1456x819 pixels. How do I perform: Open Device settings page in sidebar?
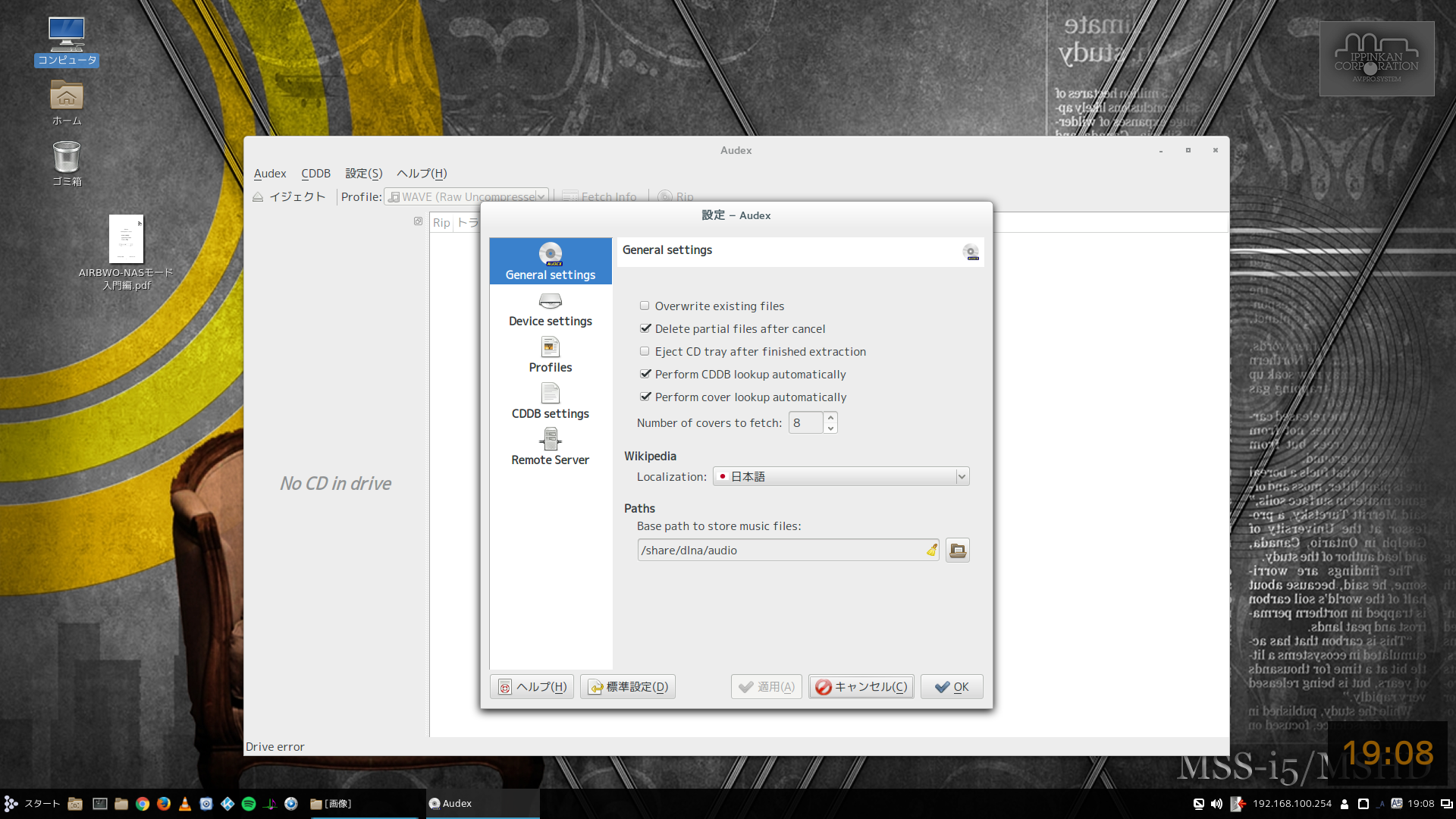[x=551, y=310]
